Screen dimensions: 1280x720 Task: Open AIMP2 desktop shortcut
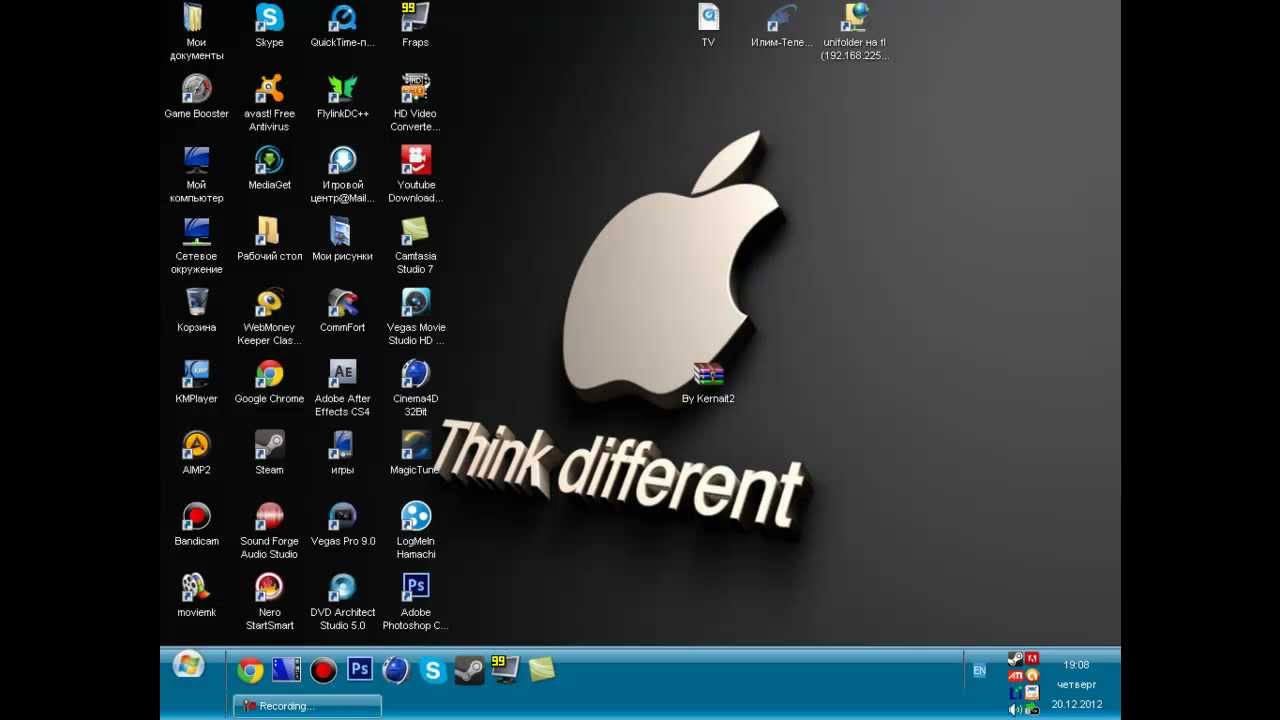(x=196, y=452)
